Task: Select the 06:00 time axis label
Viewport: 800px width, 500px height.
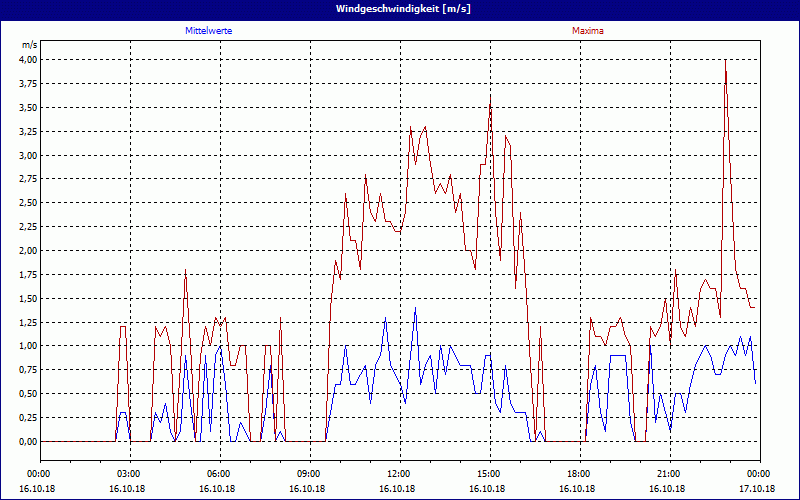Action: coord(218,474)
